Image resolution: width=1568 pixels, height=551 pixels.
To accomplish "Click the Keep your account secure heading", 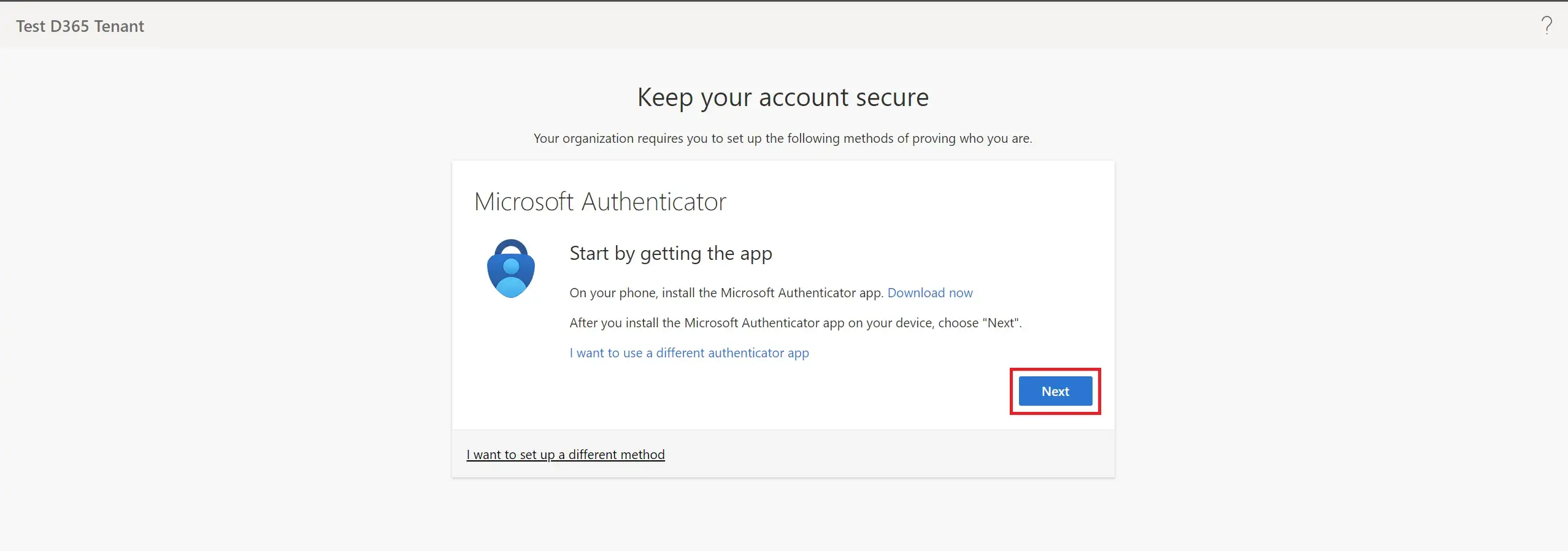I will point(783,98).
